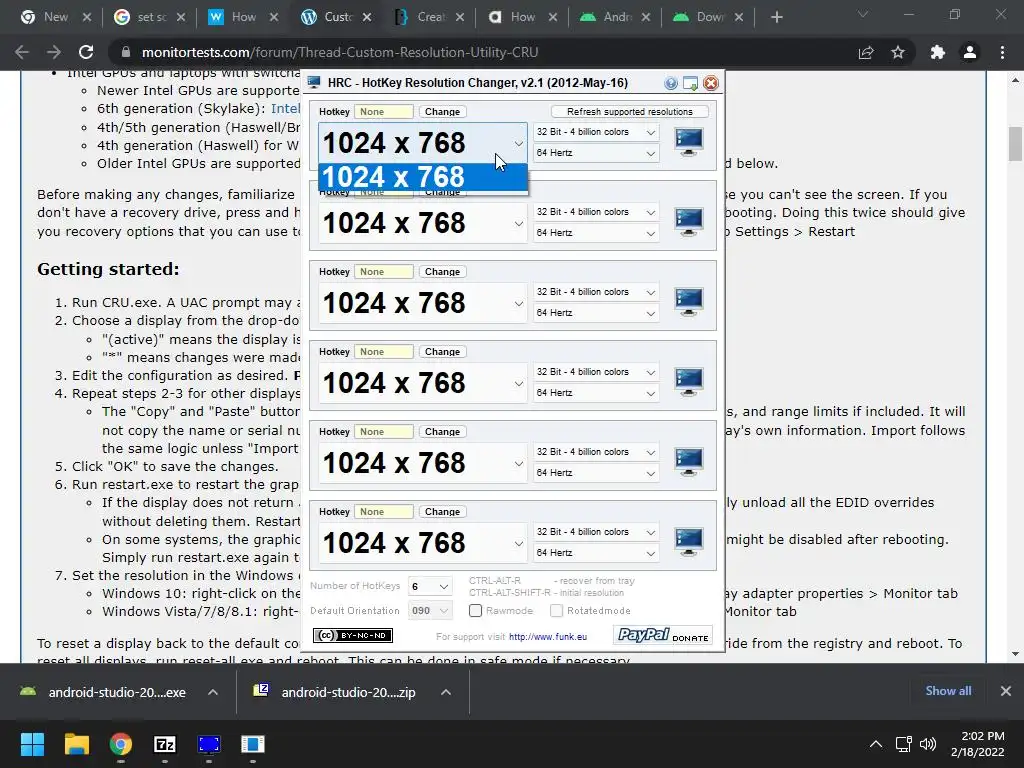Minimize HRC to tray via title bar icon
The width and height of the screenshot is (1024, 768).
click(x=690, y=83)
